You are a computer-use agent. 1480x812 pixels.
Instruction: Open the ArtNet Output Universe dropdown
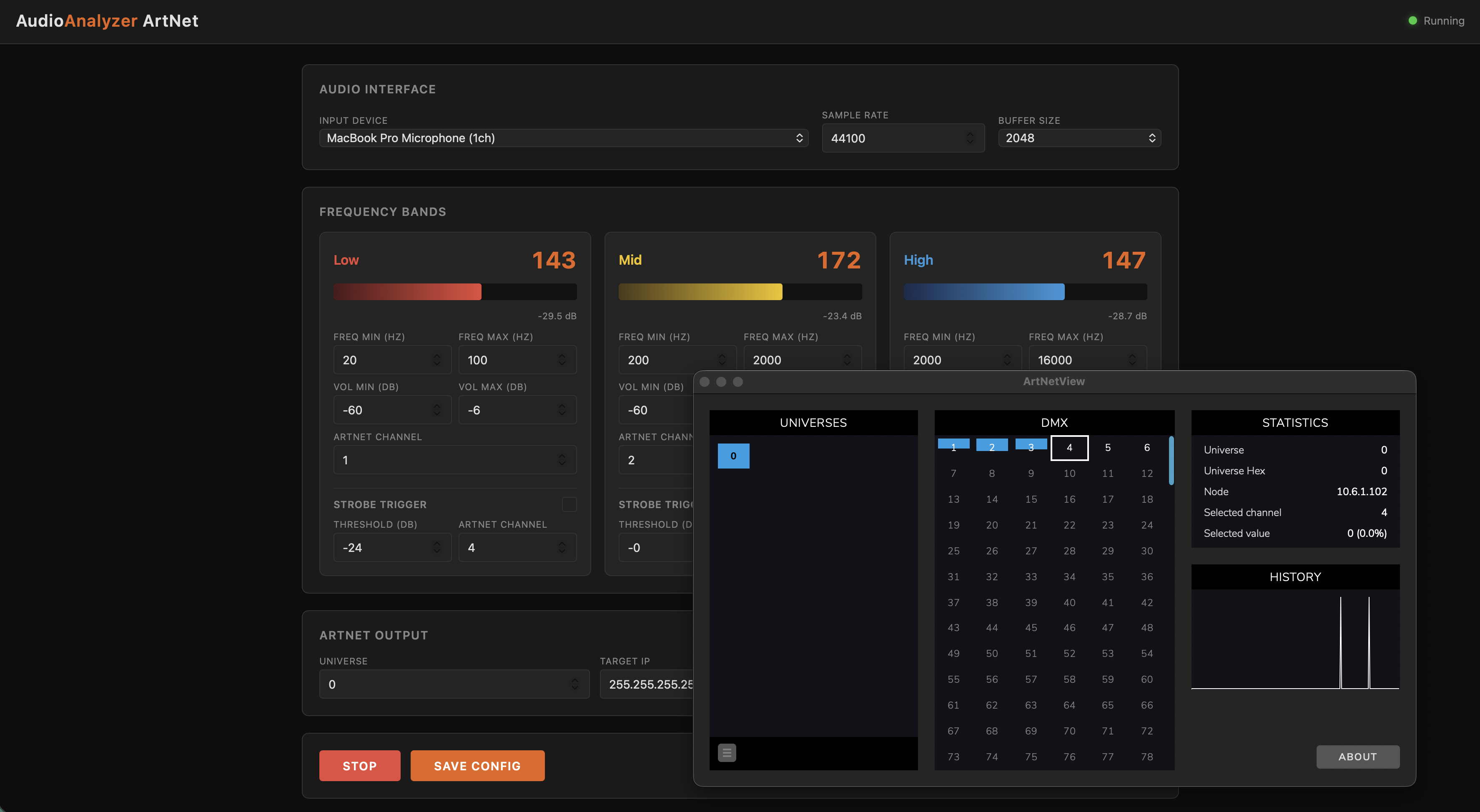454,684
